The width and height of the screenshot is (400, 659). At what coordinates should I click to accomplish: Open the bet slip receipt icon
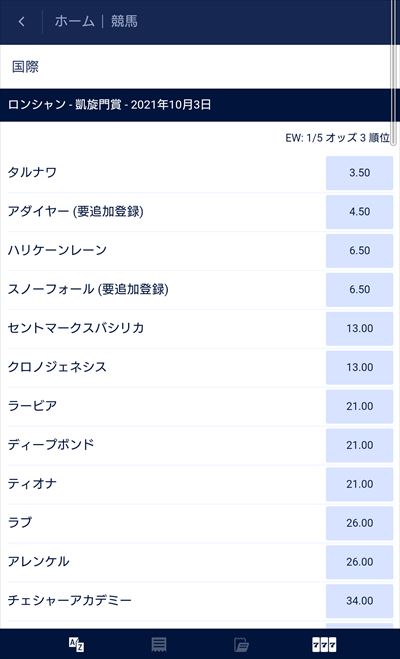[x=159, y=644]
